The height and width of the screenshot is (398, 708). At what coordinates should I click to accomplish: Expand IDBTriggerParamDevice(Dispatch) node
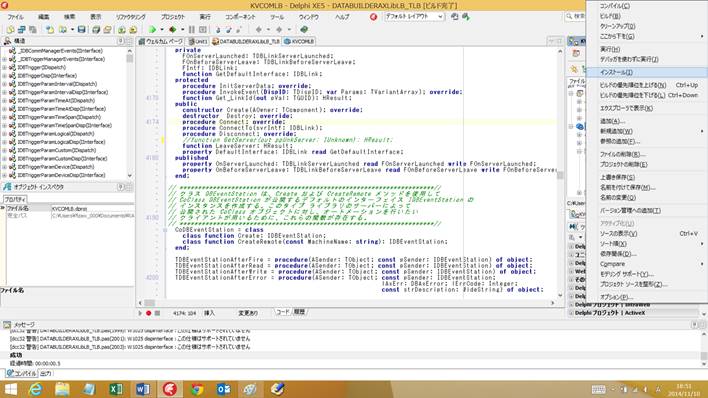(x=5, y=167)
